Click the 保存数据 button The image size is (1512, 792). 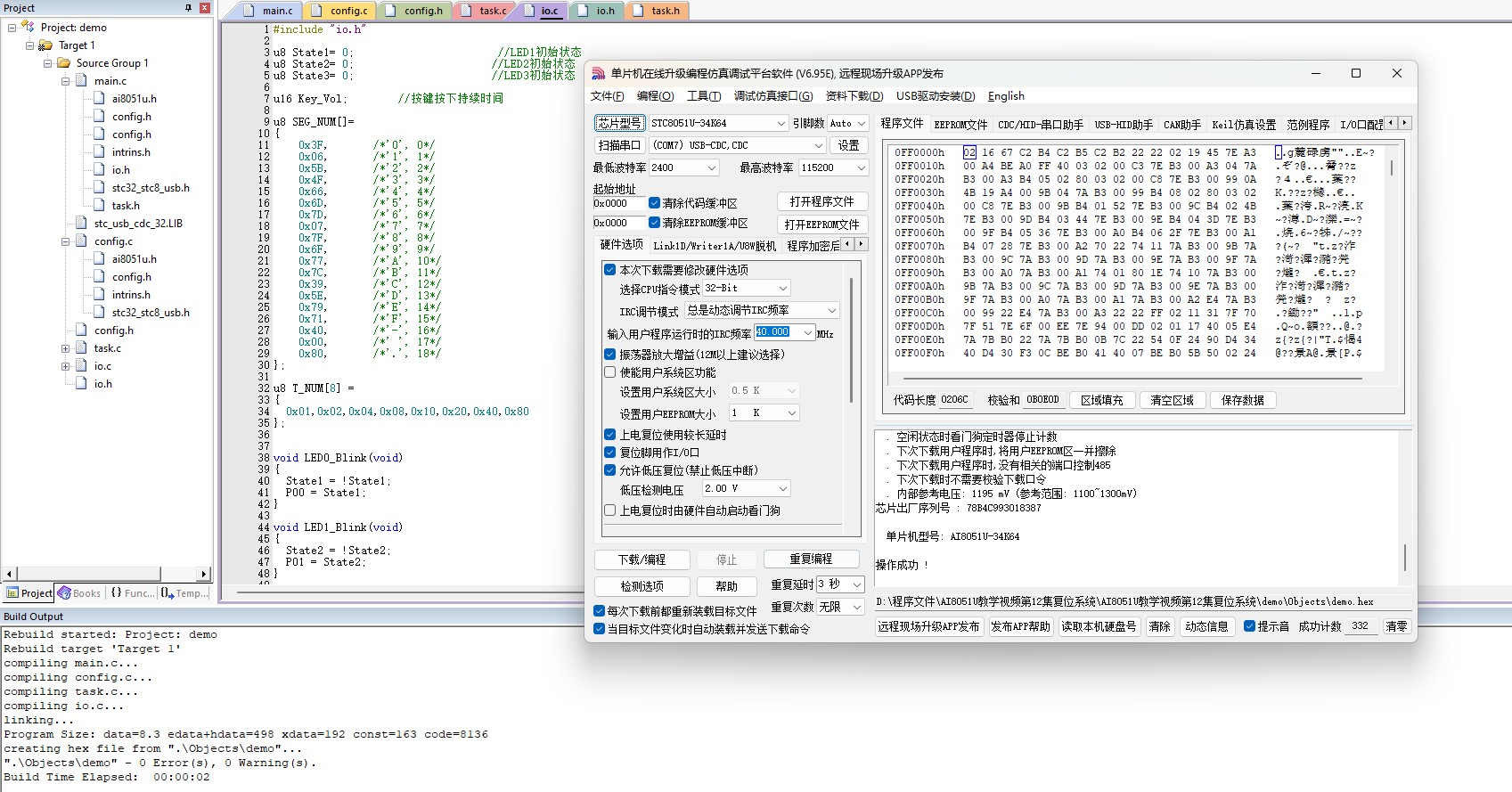[x=1242, y=400]
